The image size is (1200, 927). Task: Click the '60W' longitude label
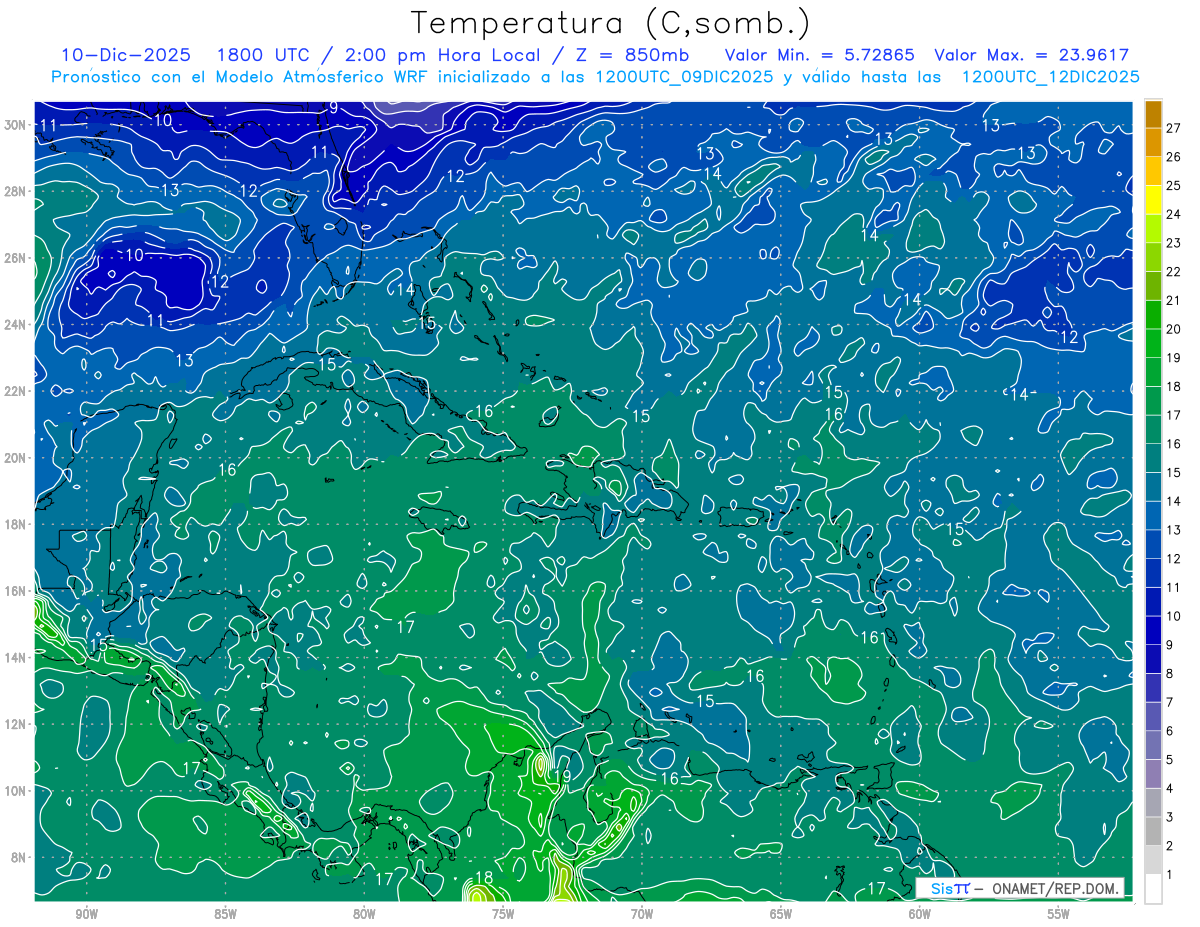pos(920,914)
